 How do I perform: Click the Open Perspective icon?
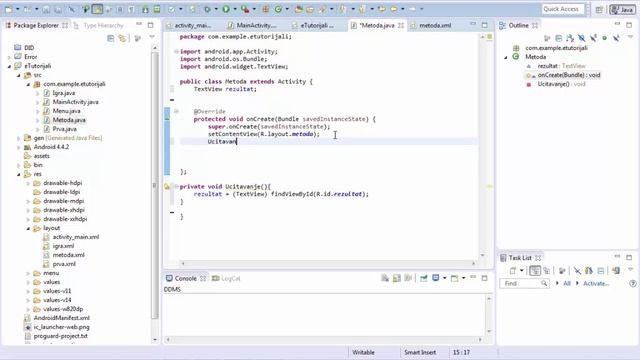click(599, 9)
